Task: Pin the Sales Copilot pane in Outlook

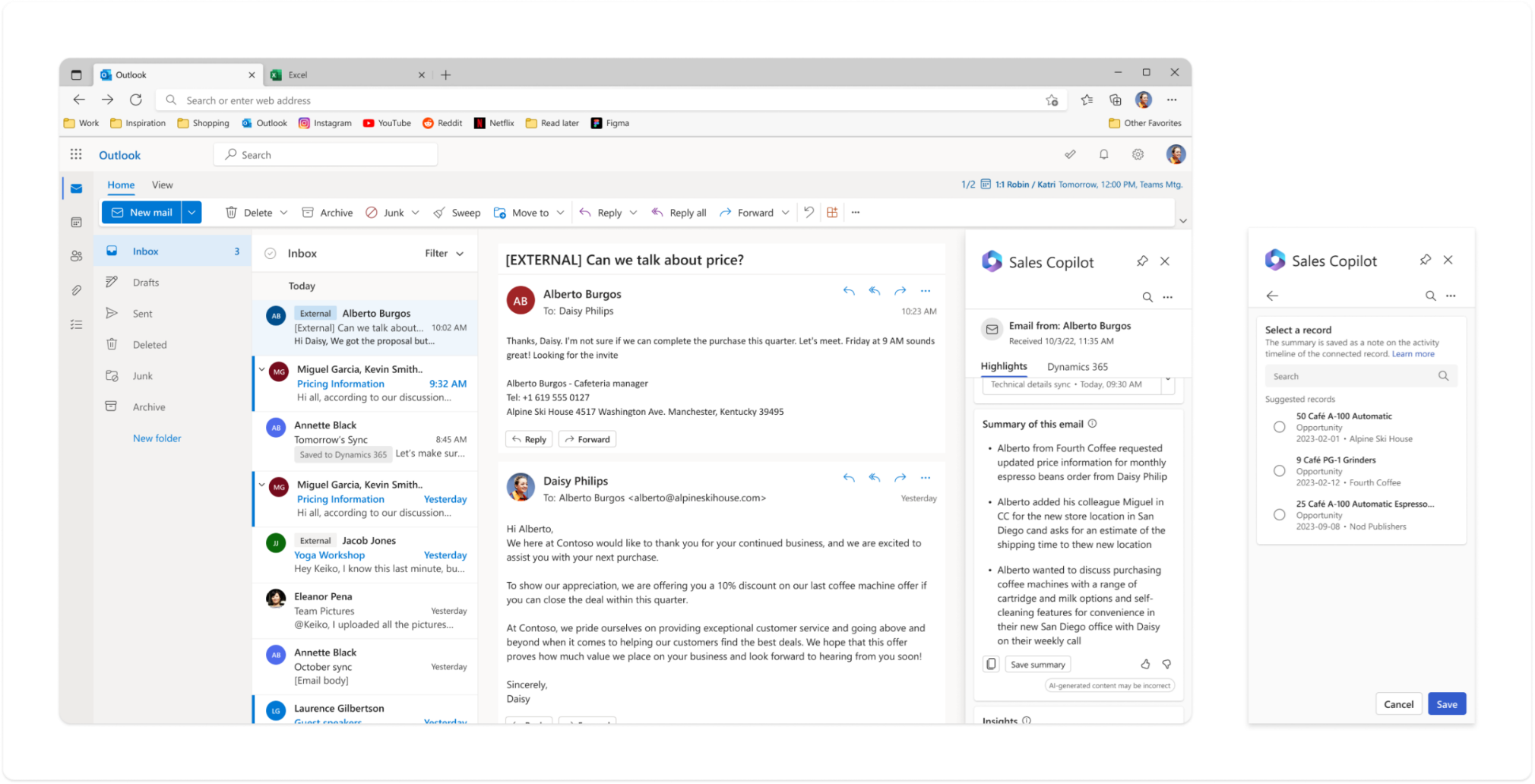Action: tap(1142, 261)
